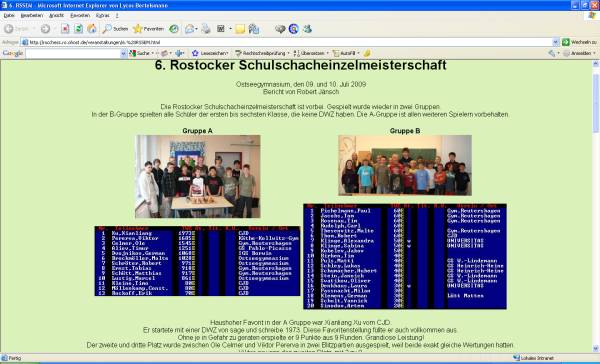Viewport: 600px width, 364px height.
Task: Expand the Übersetzen dropdown arrow
Action: 327,53
